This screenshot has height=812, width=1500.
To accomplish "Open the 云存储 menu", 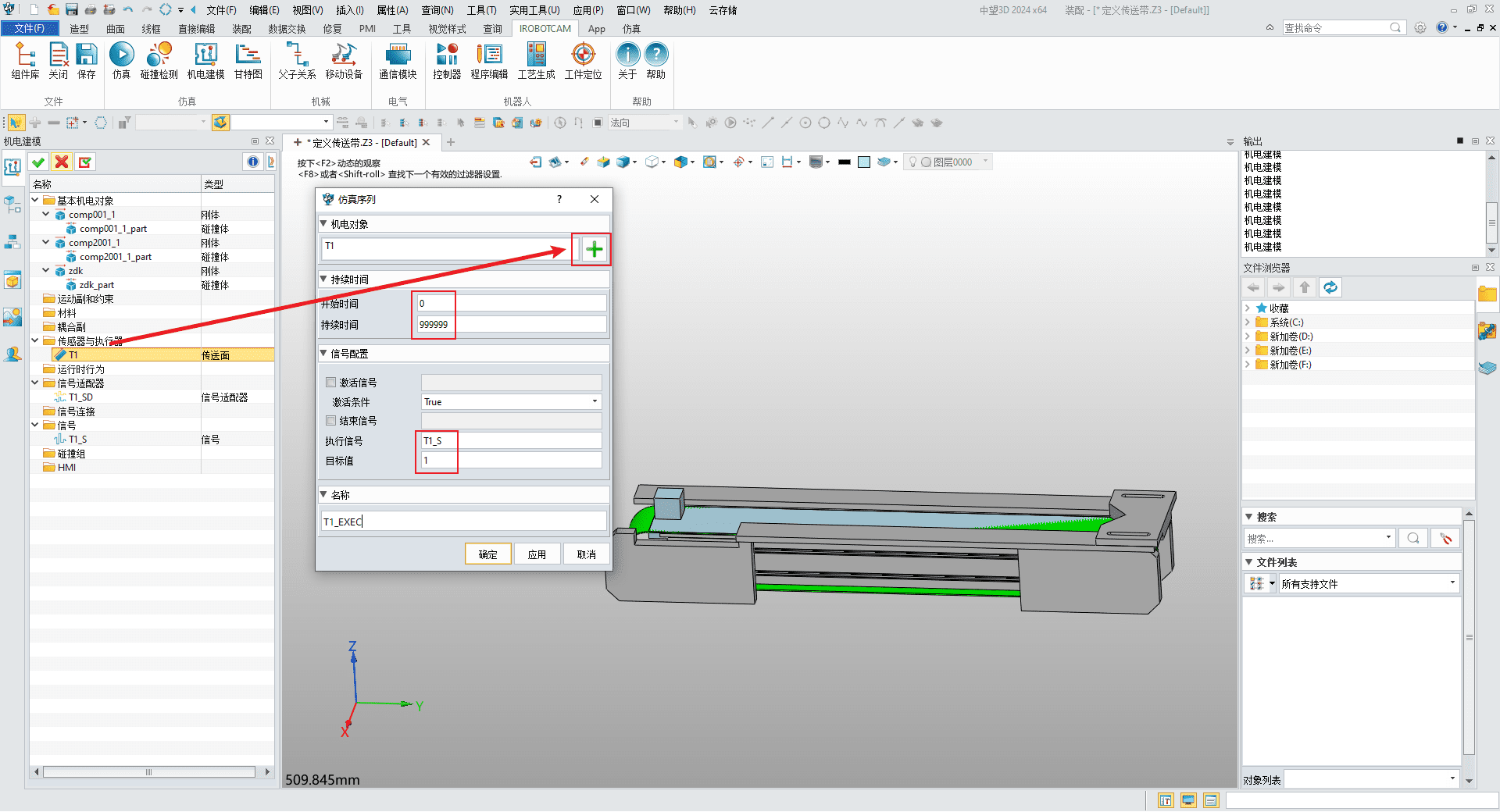I will point(723,10).
